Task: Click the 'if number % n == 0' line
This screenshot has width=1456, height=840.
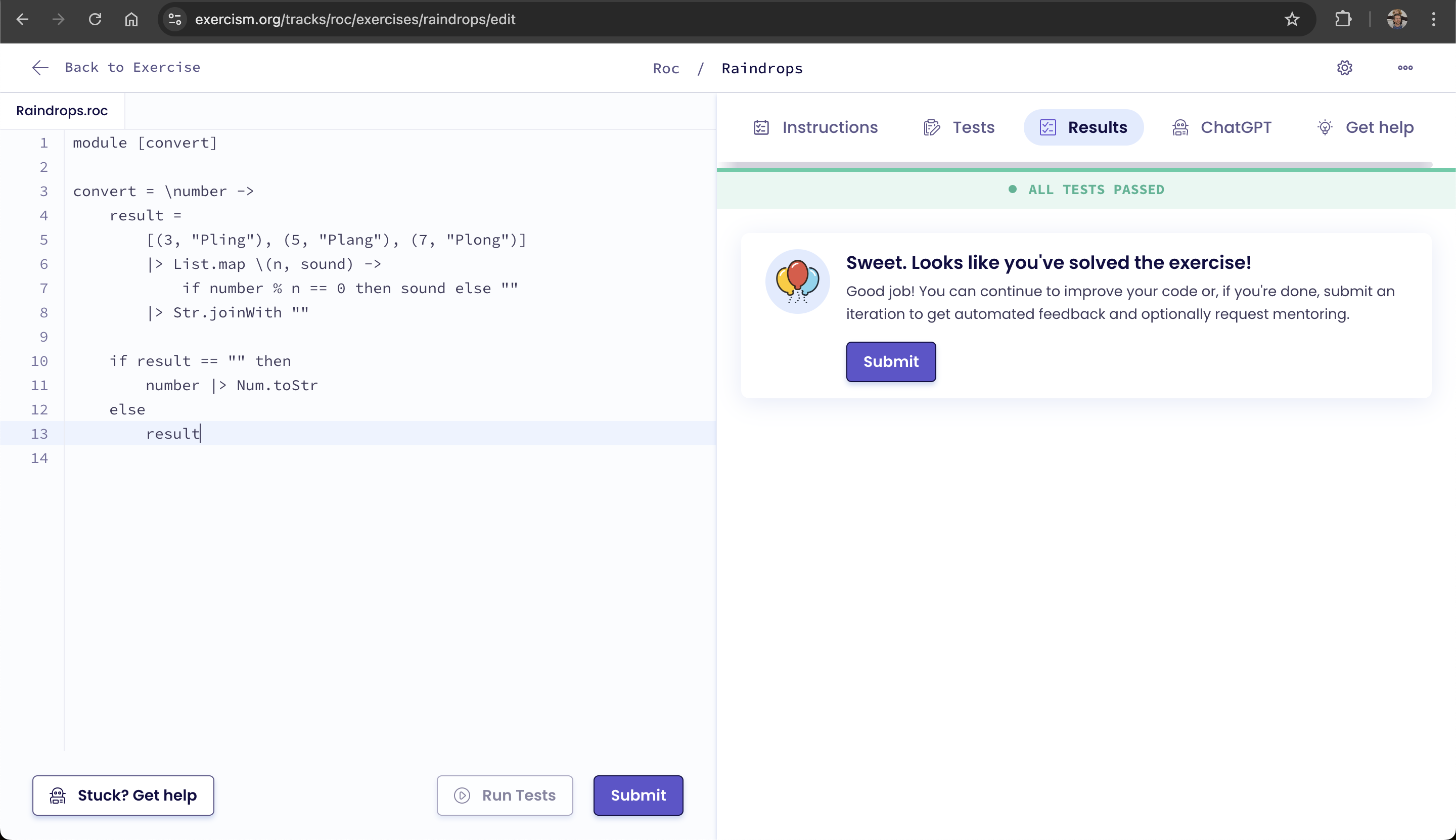Action: pyautogui.click(x=350, y=289)
